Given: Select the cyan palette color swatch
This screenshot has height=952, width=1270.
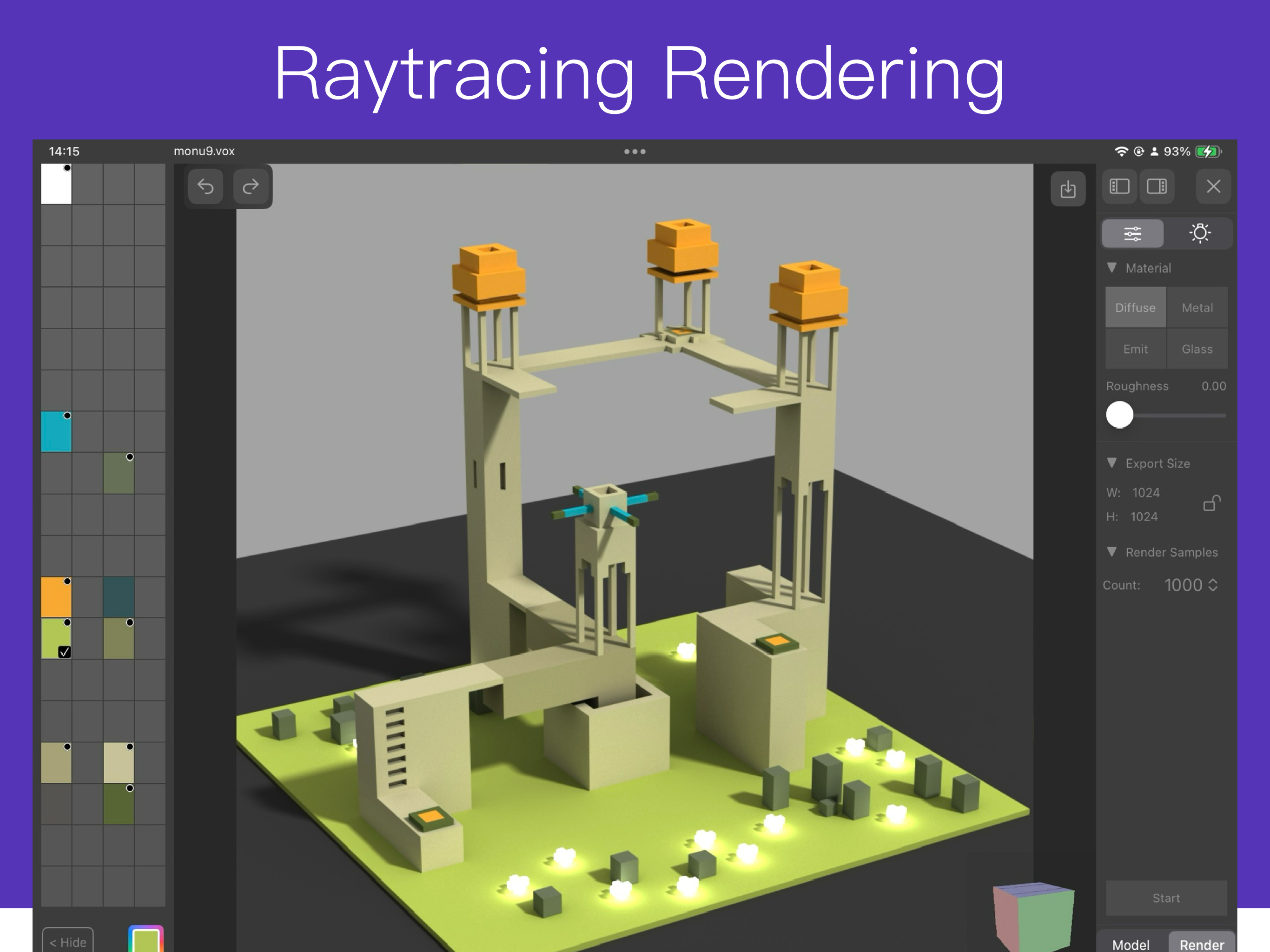Looking at the screenshot, I should (x=56, y=432).
